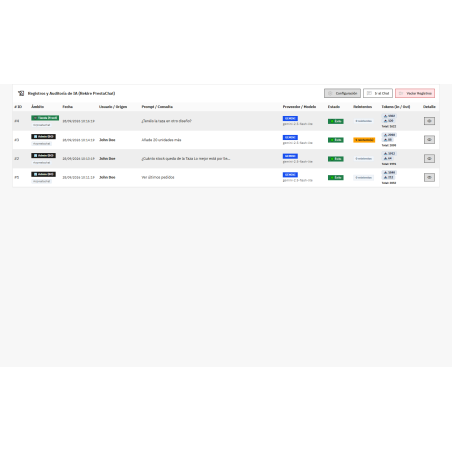View details of 'Ver últimos pedidos' row
The width and height of the screenshot is (452, 452).
pyautogui.click(x=429, y=177)
